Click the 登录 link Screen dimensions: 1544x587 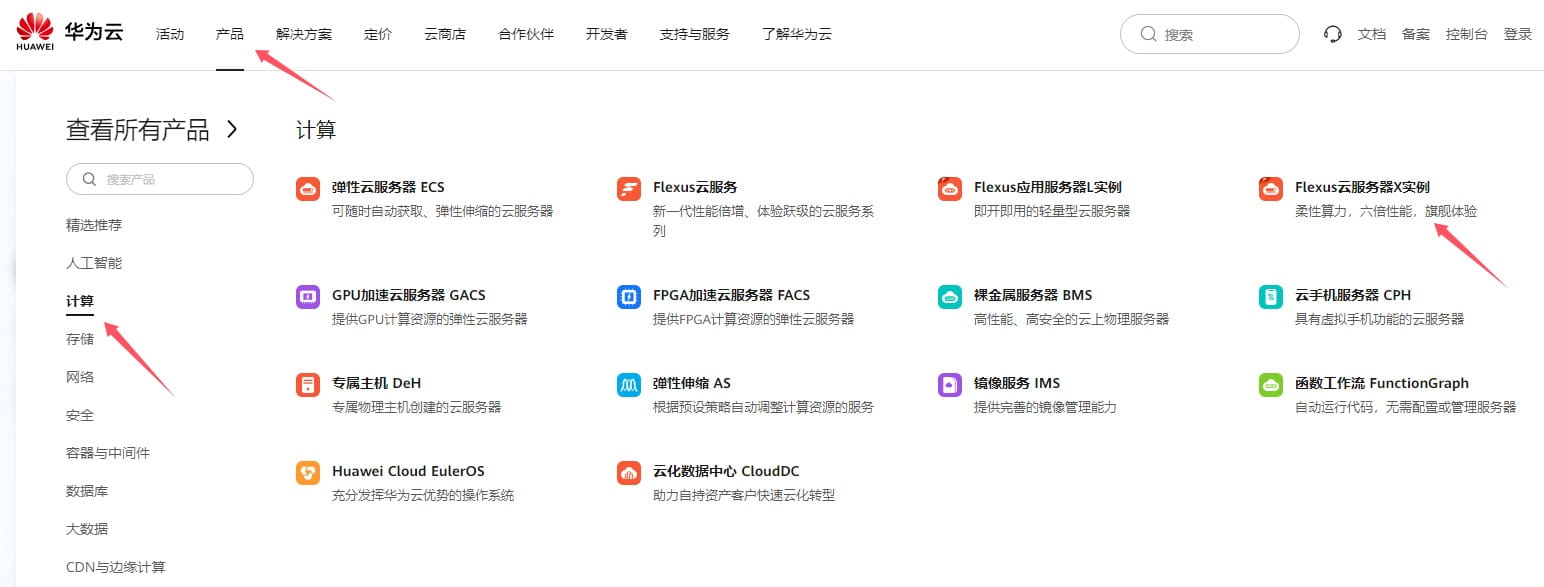coord(1518,33)
